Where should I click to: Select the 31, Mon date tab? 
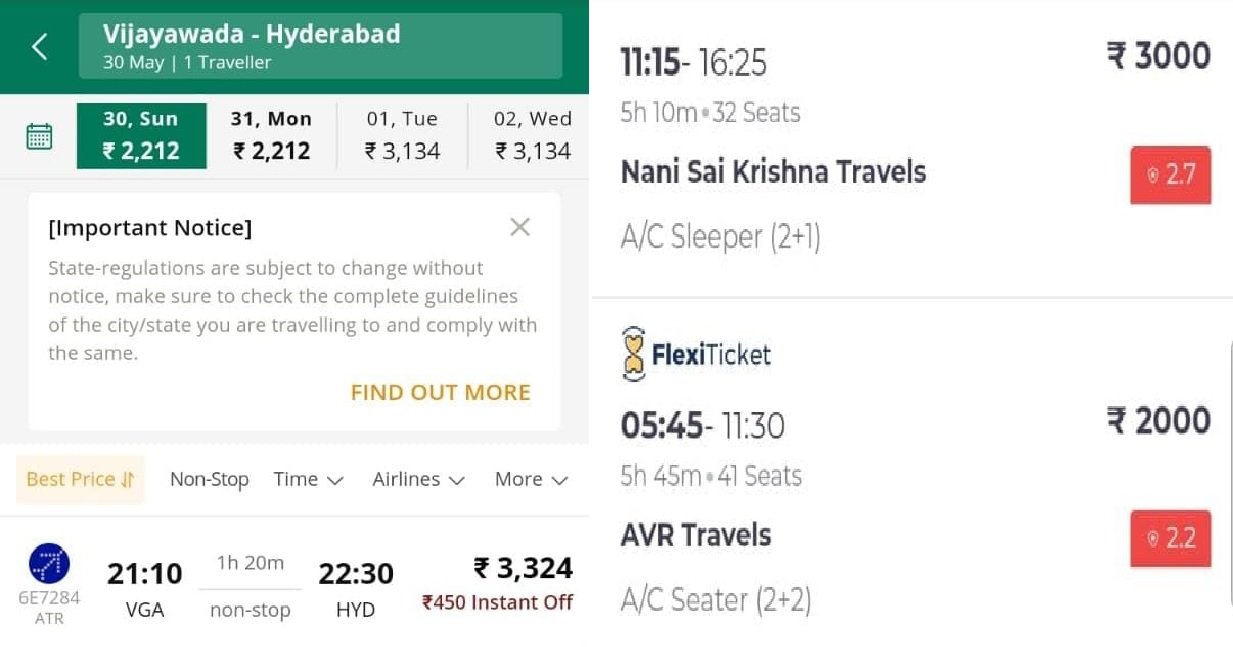pos(271,136)
